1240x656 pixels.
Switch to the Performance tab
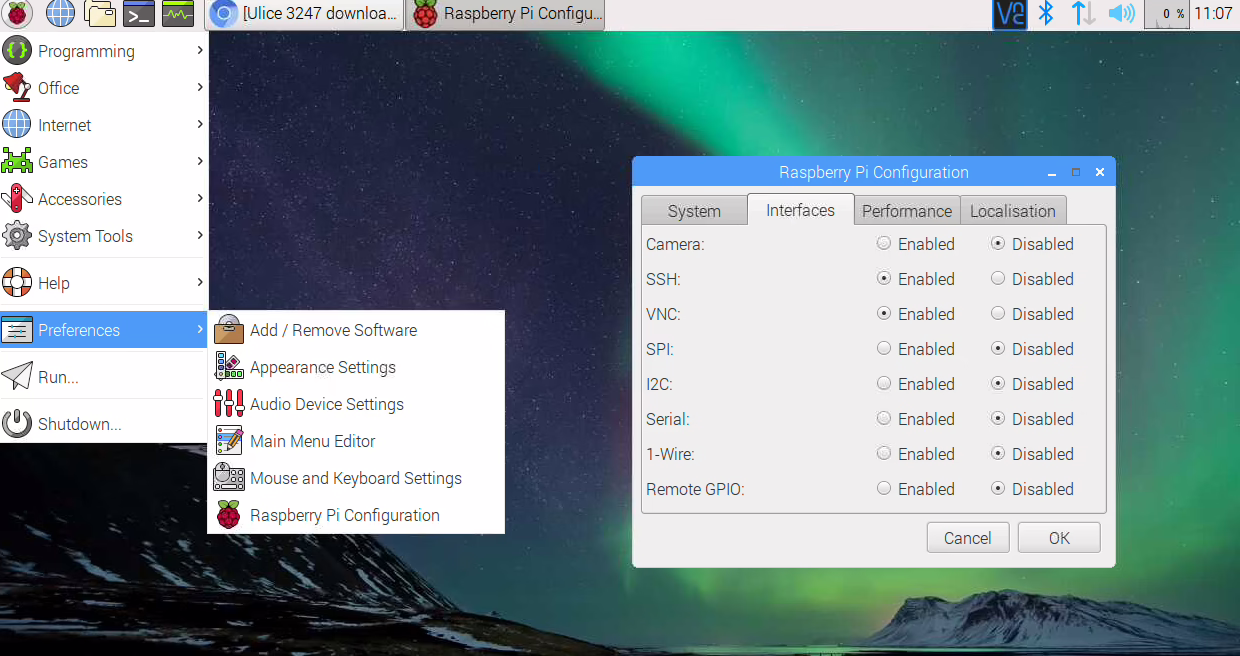pyautogui.click(x=906, y=211)
